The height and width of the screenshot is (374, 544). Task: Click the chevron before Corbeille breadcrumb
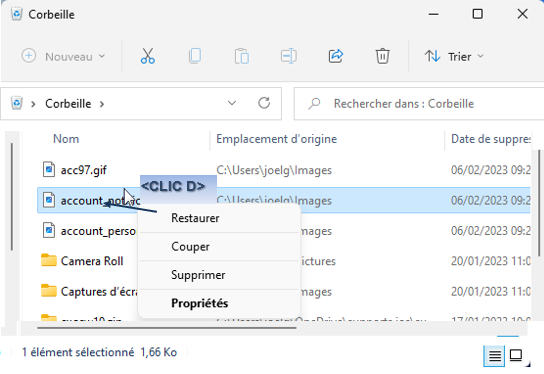coord(33,104)
